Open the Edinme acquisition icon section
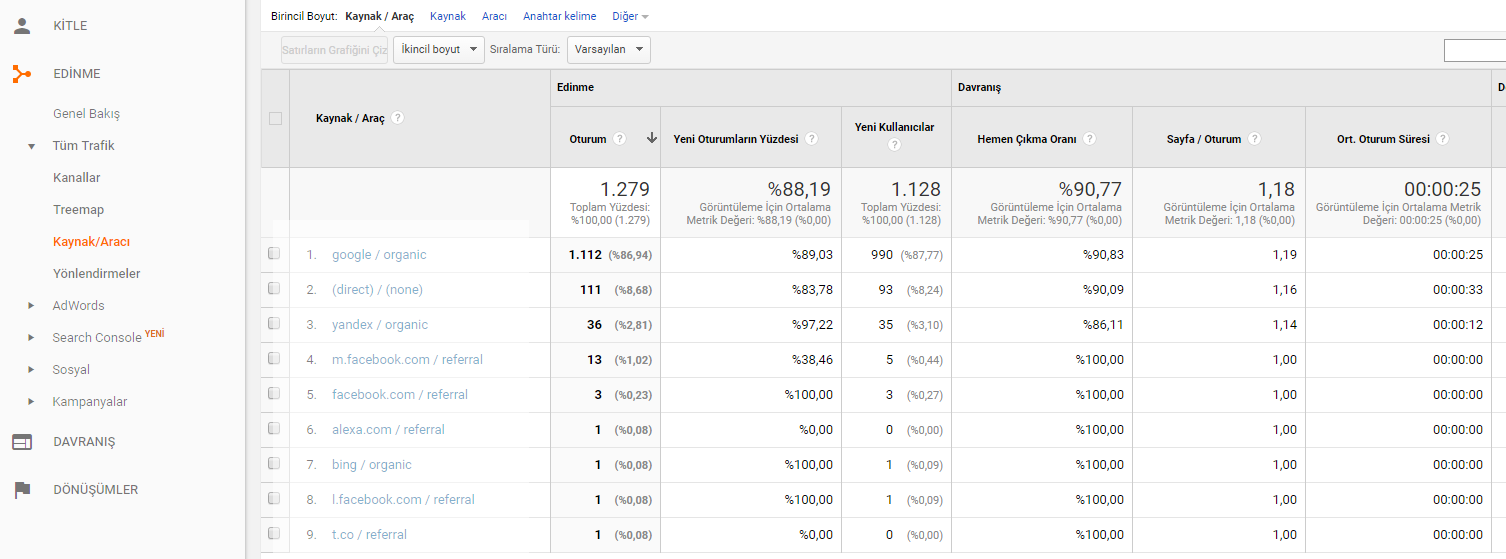 pos(22,74)
